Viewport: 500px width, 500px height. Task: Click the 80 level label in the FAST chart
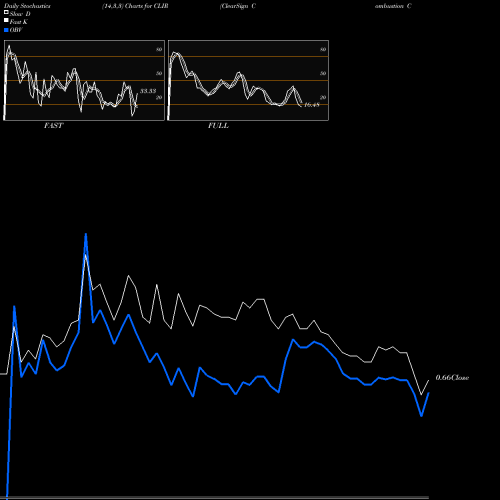coord(159,49)
